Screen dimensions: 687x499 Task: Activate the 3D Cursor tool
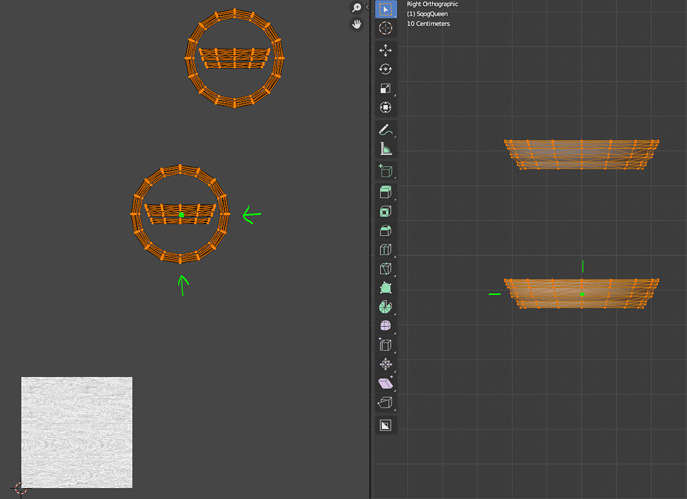click(x=386, y=28)
